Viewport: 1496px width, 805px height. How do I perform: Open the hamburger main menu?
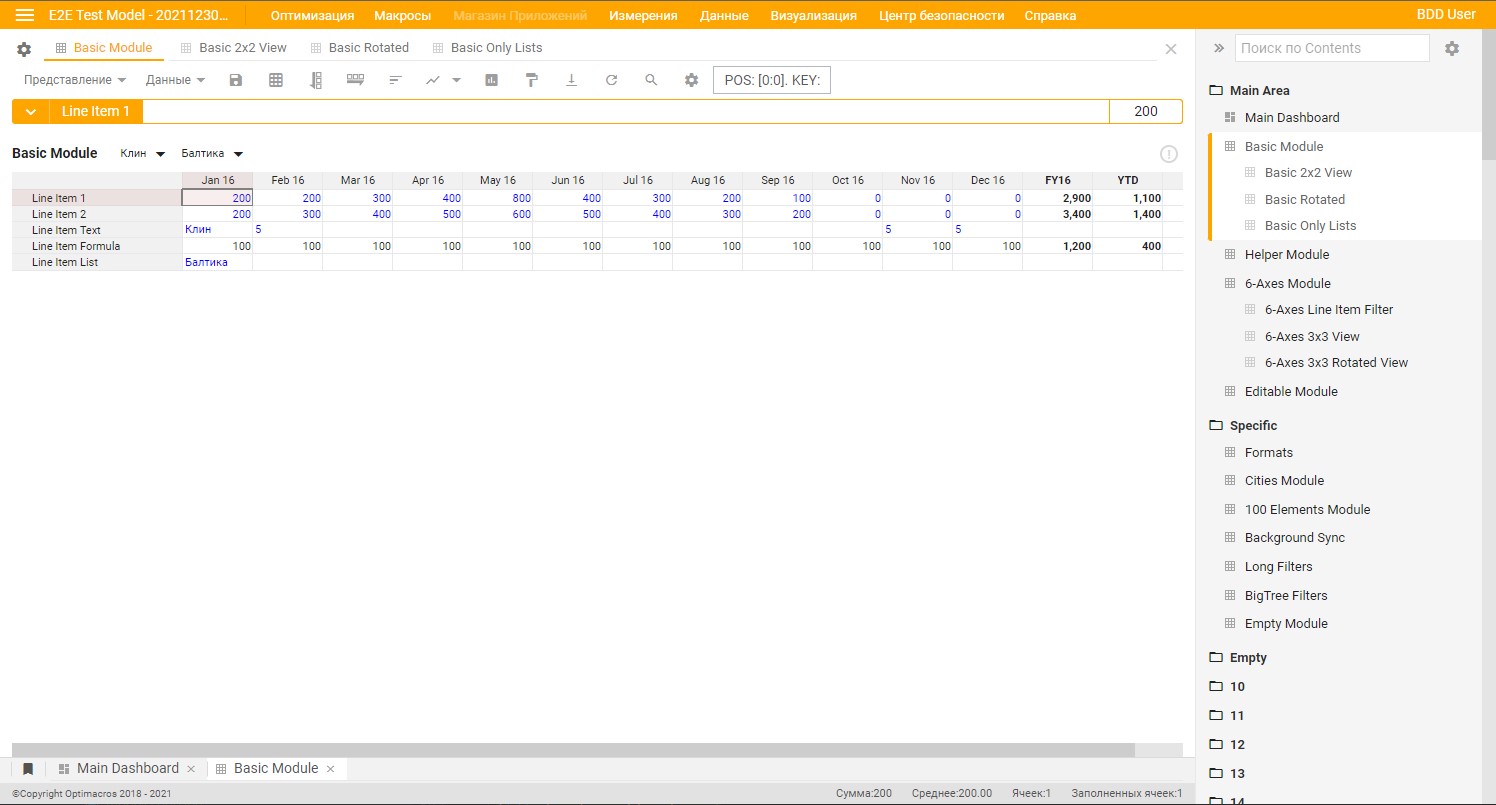pyautogui.click(x=25, y=15)
